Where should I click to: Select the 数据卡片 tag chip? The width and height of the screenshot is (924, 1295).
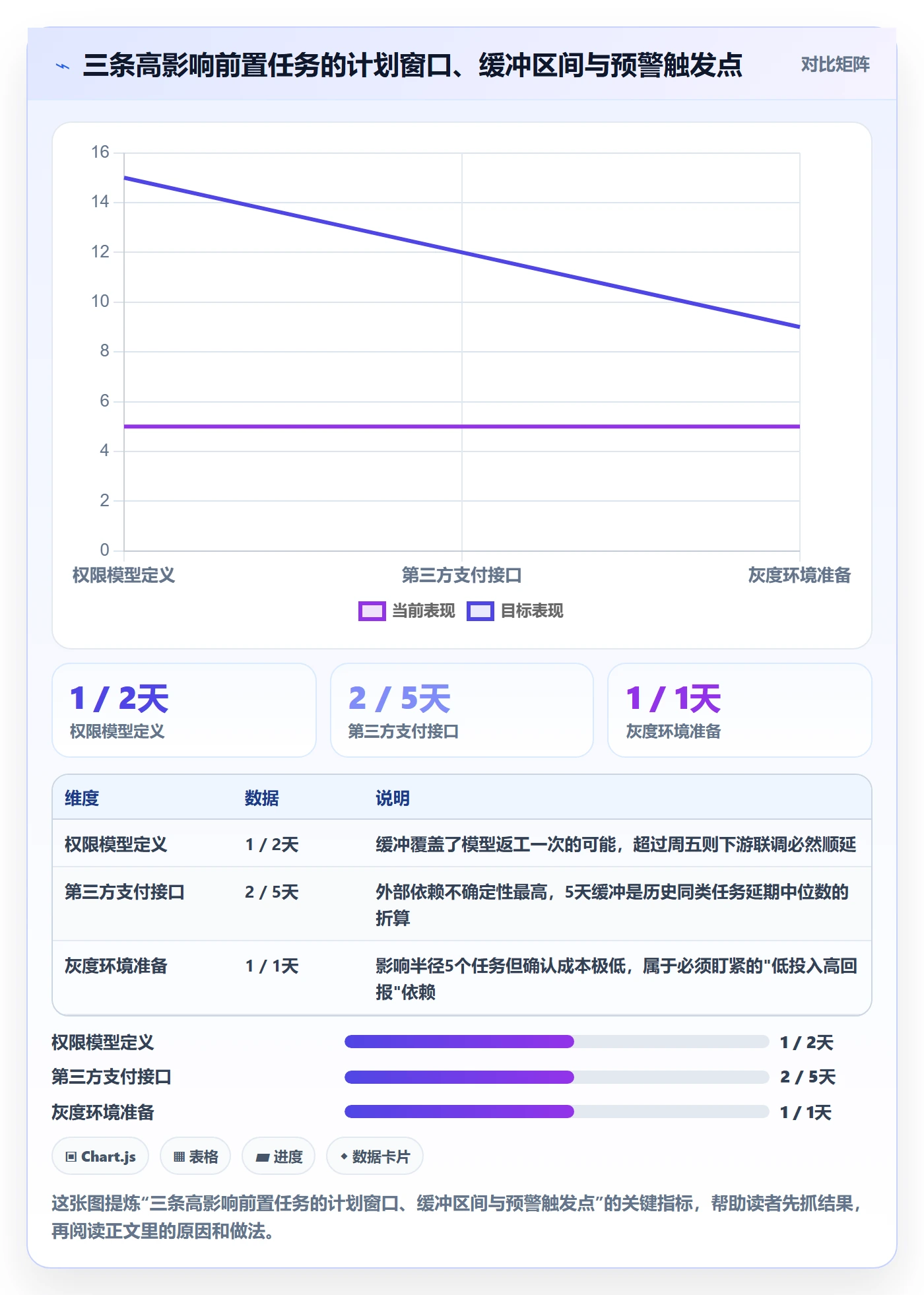coord(374,1156)
